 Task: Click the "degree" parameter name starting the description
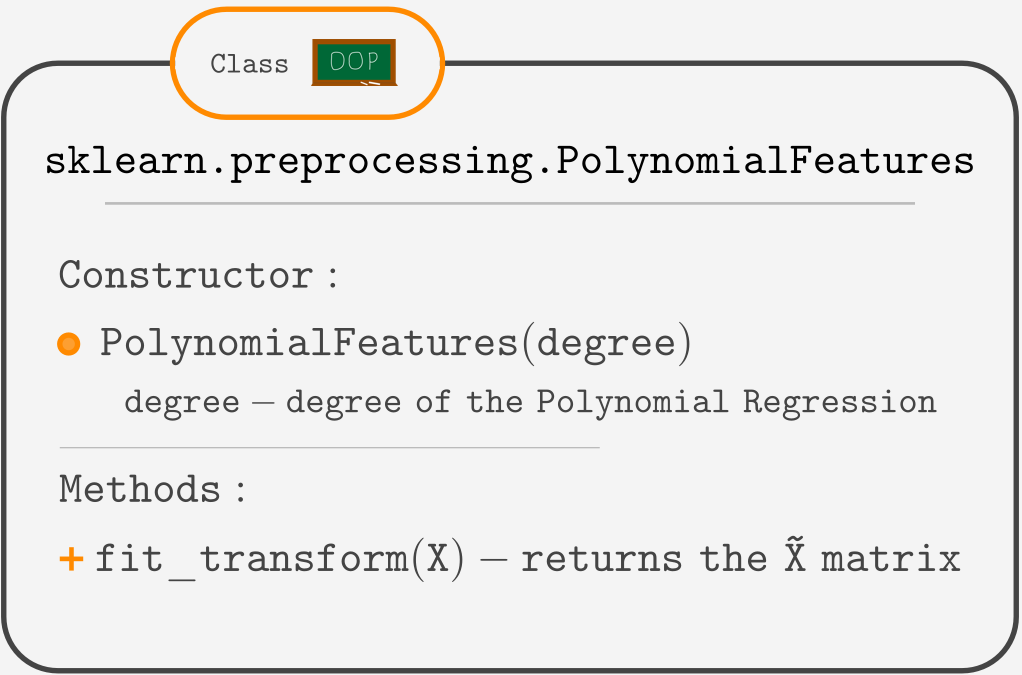coord(182,403)
